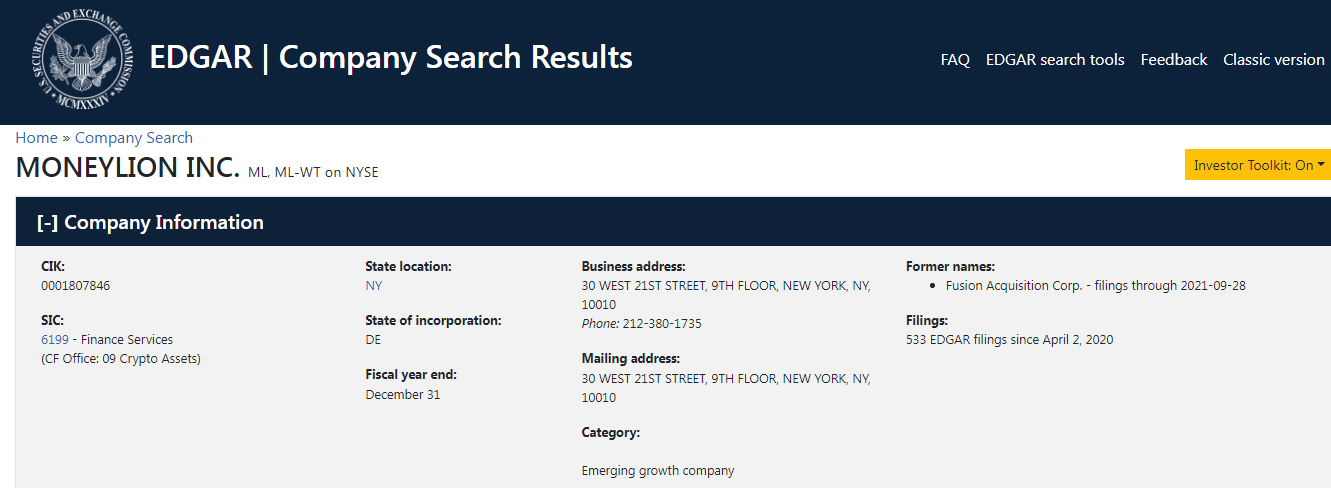Collapse the Company Information section

point(150,222)
